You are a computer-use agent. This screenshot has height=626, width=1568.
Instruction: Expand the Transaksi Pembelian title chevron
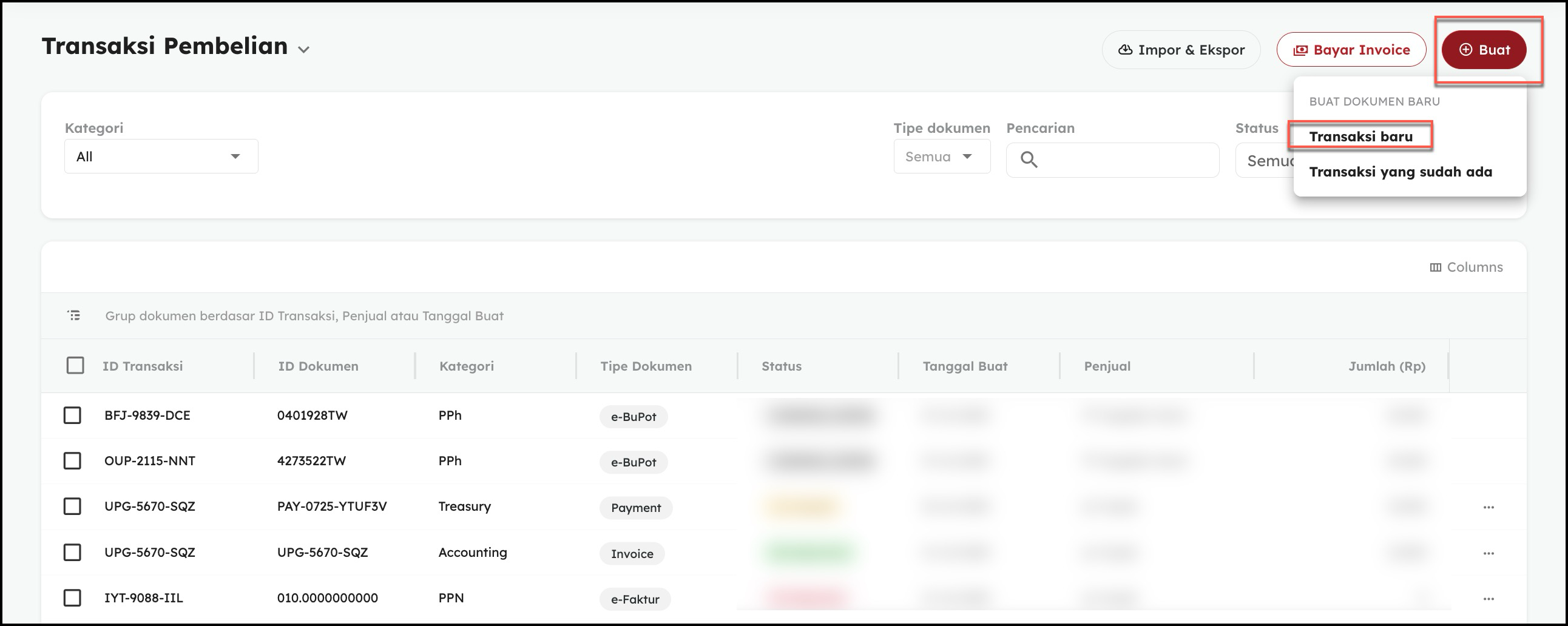(304, 50)
